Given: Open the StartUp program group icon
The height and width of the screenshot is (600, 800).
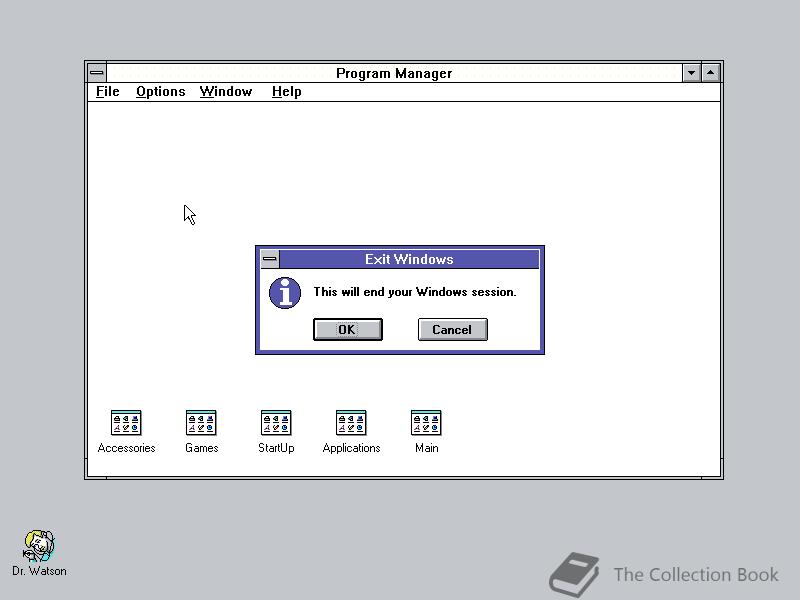Looking at the screenshot, I should click(276, 422).
